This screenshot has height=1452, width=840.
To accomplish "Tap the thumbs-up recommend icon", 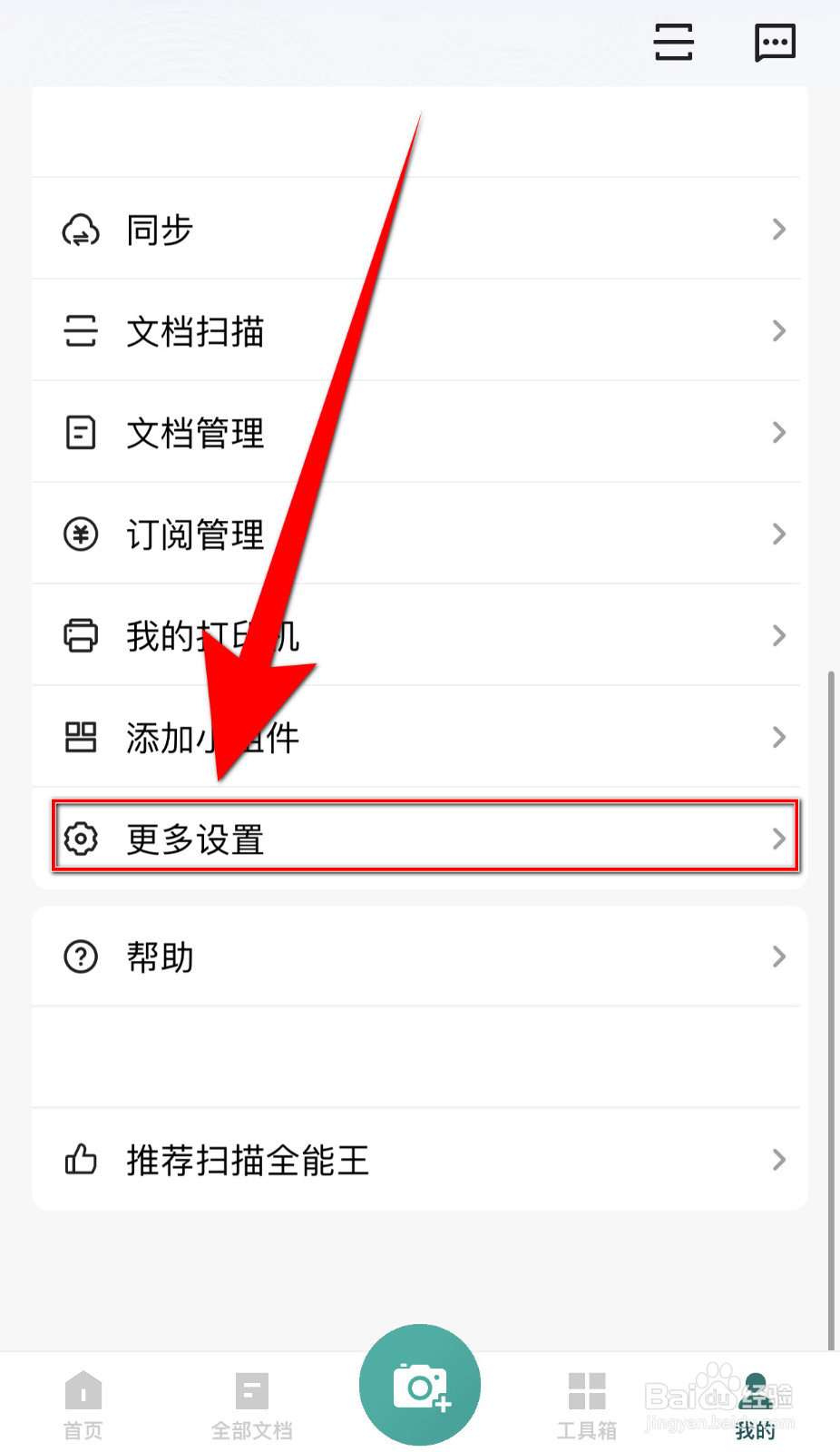I will 81,1159.
